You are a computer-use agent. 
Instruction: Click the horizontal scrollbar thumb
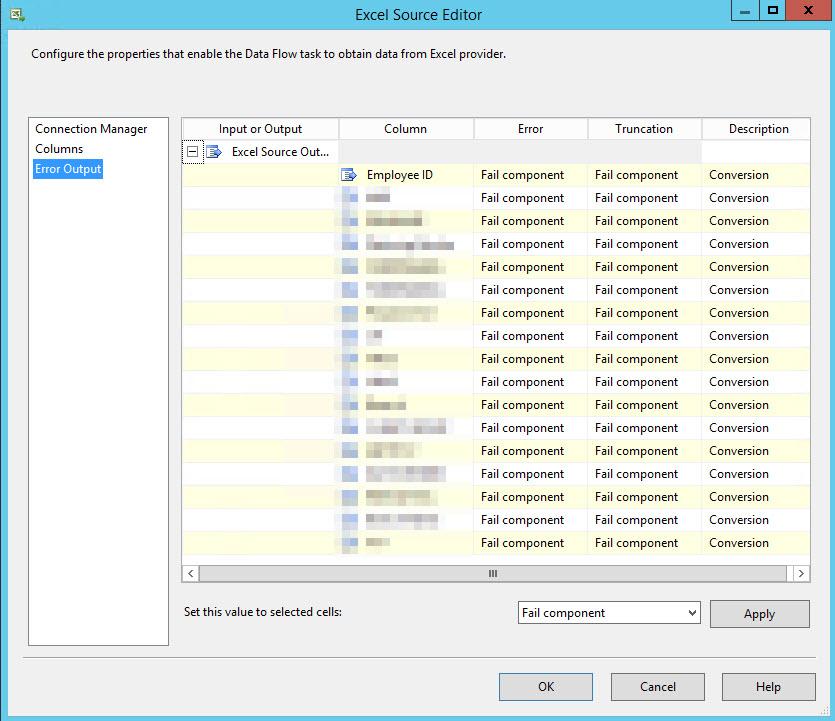pyautogui.click(x=493, y=573)
